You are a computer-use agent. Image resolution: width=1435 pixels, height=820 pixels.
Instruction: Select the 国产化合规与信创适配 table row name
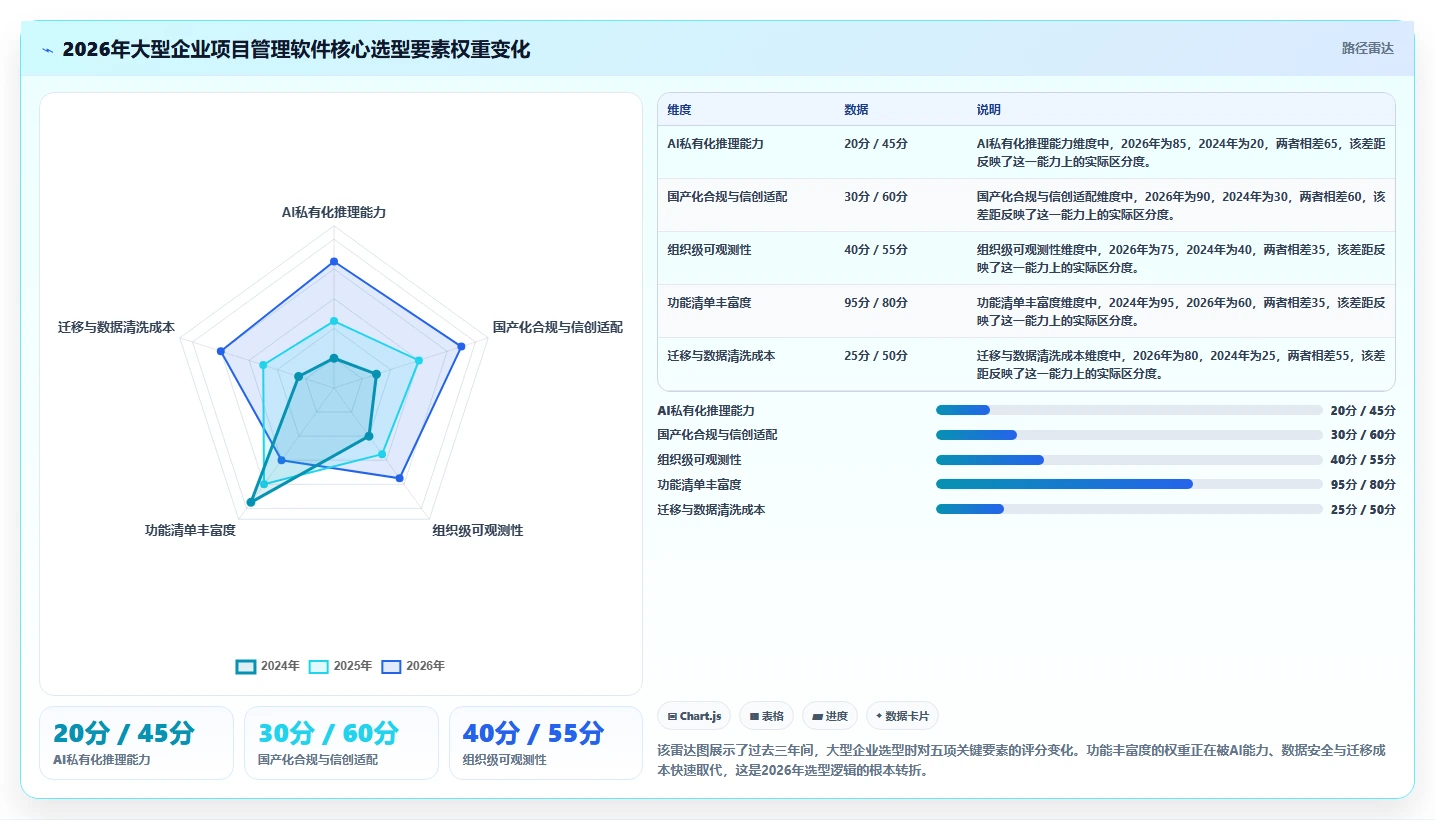[x=727, y=197]
